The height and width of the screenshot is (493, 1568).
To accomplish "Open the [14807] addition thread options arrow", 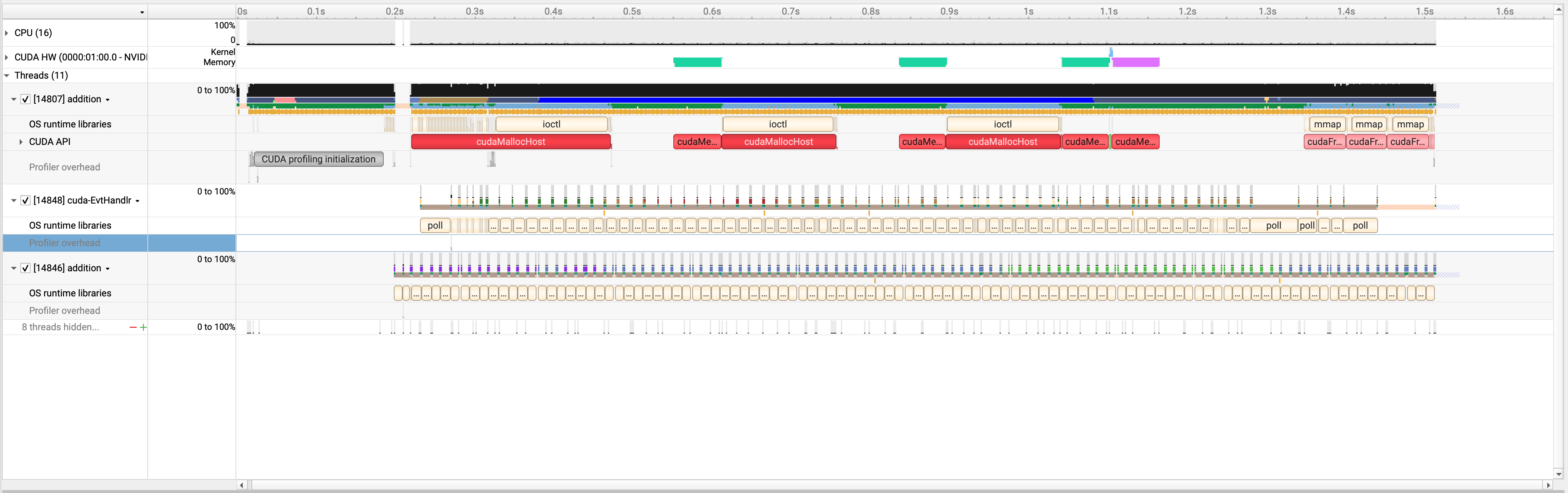I will tap(108, 100).
